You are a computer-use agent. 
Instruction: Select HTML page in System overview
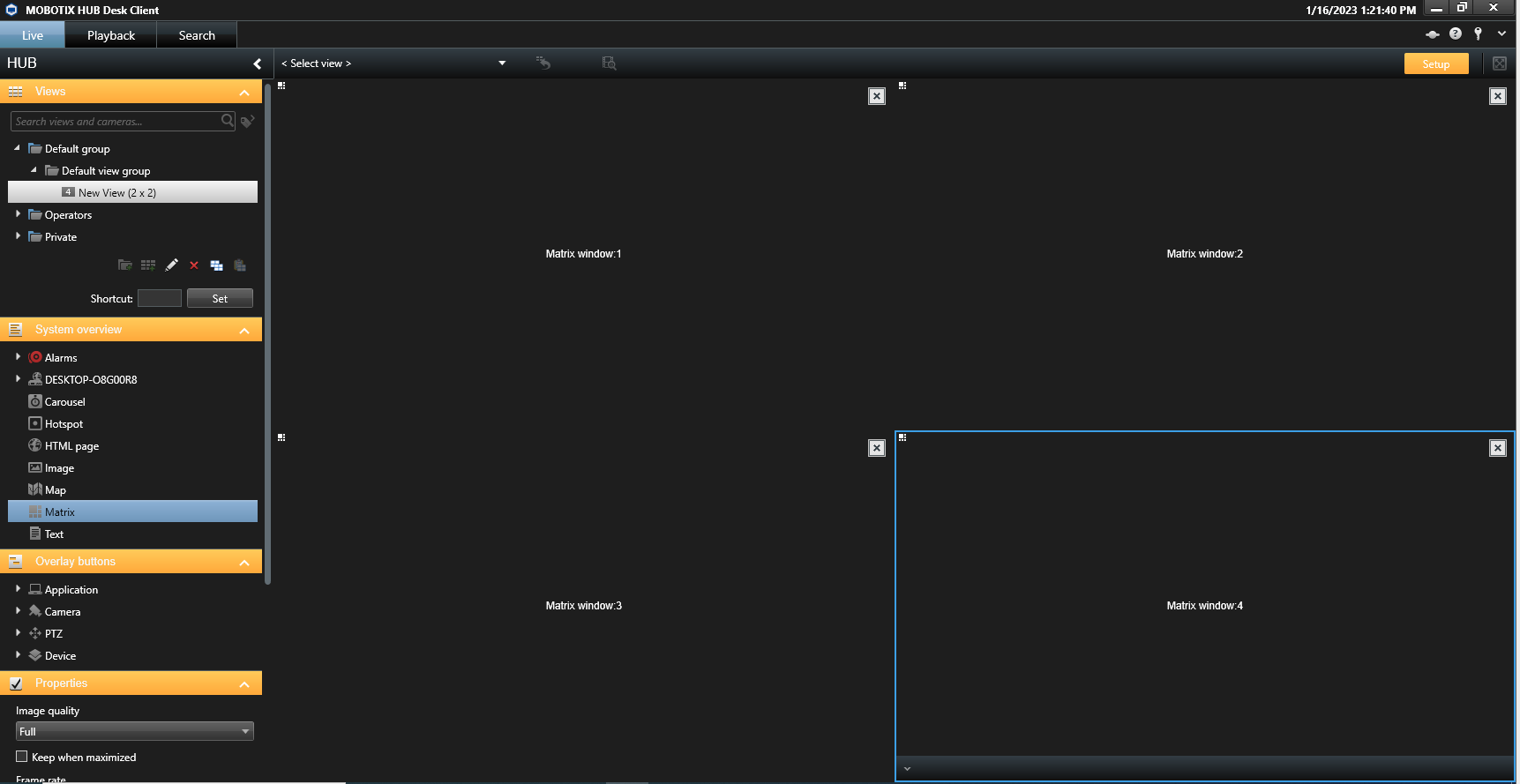point(64,446)
